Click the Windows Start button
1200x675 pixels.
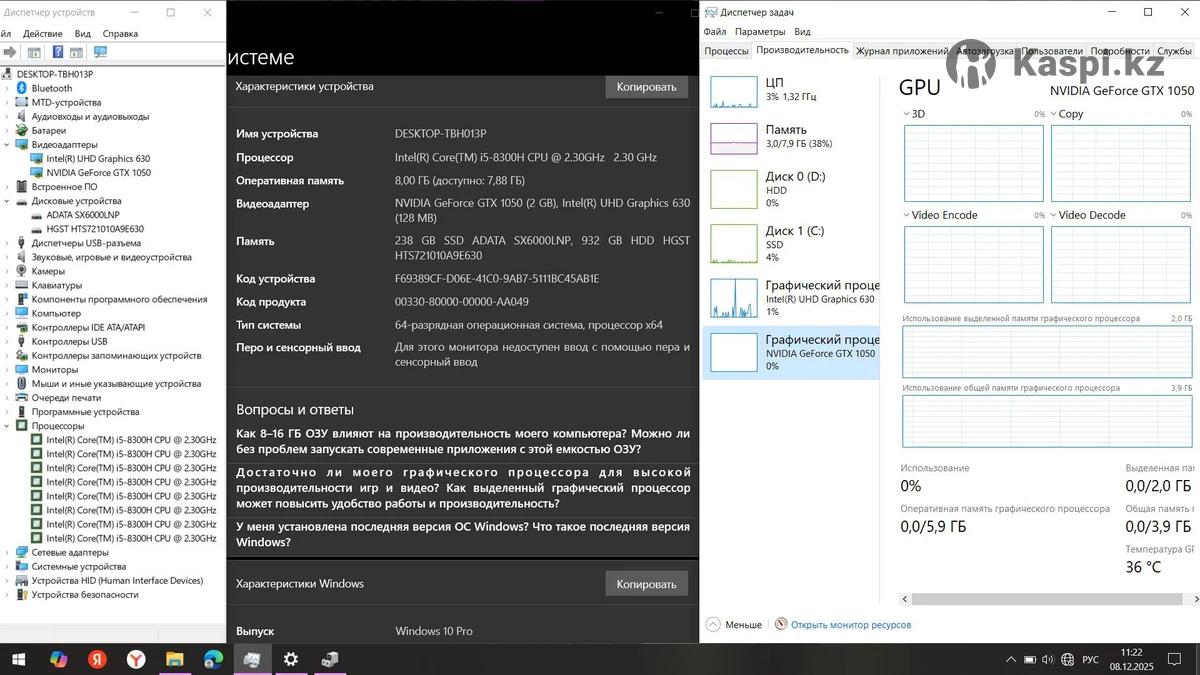click(19, 659)
